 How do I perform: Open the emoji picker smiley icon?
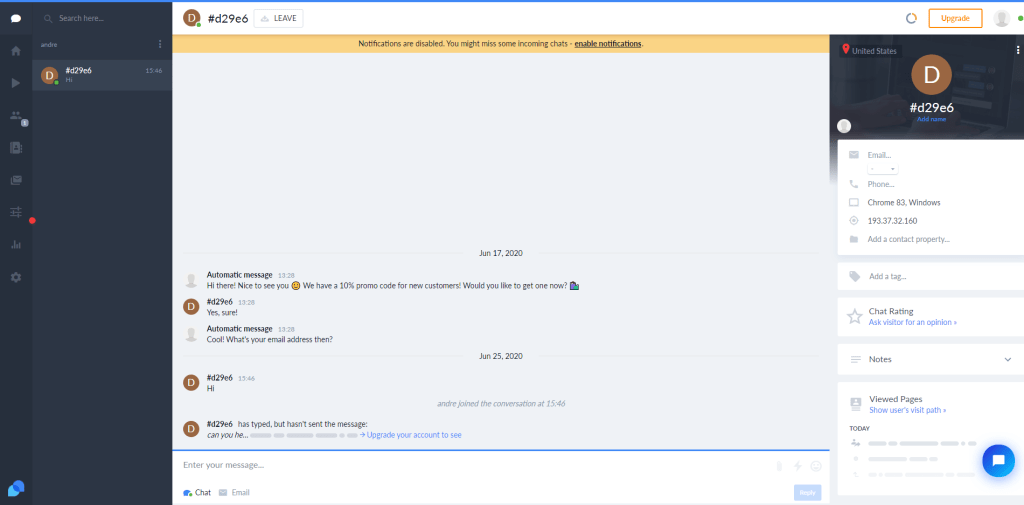816,466
